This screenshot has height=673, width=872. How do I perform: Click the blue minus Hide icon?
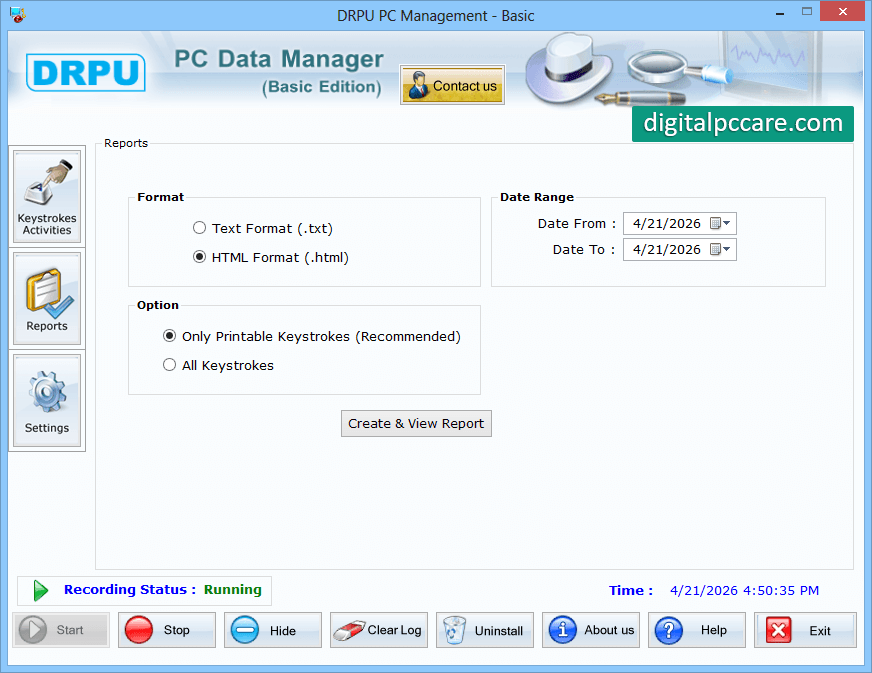click(x=245, y=630)
